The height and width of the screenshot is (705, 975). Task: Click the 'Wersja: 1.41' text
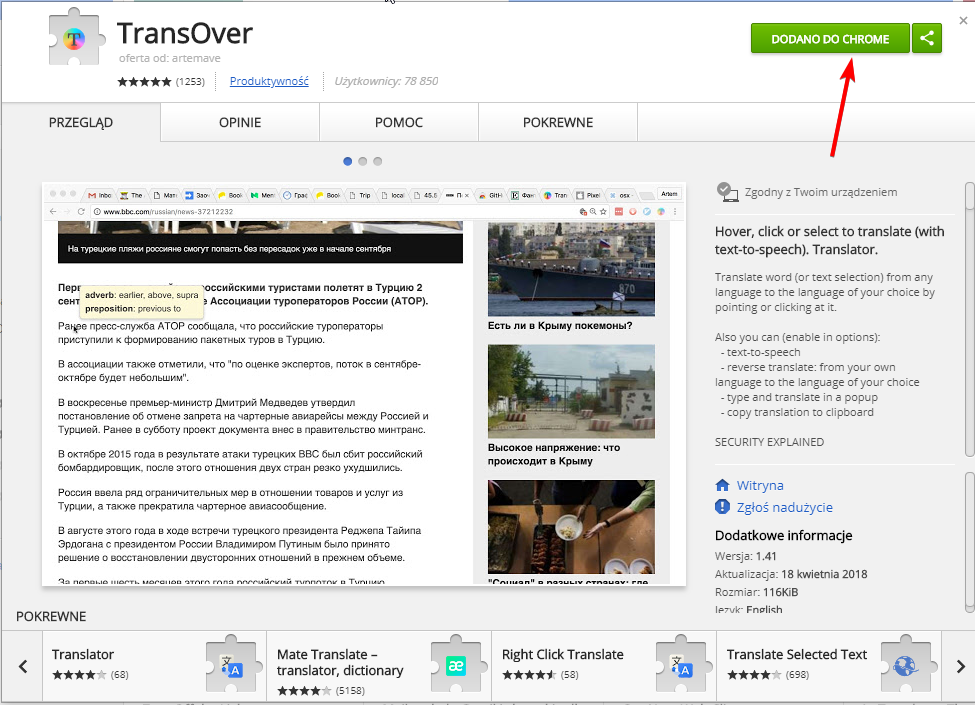tap(746, 556)
